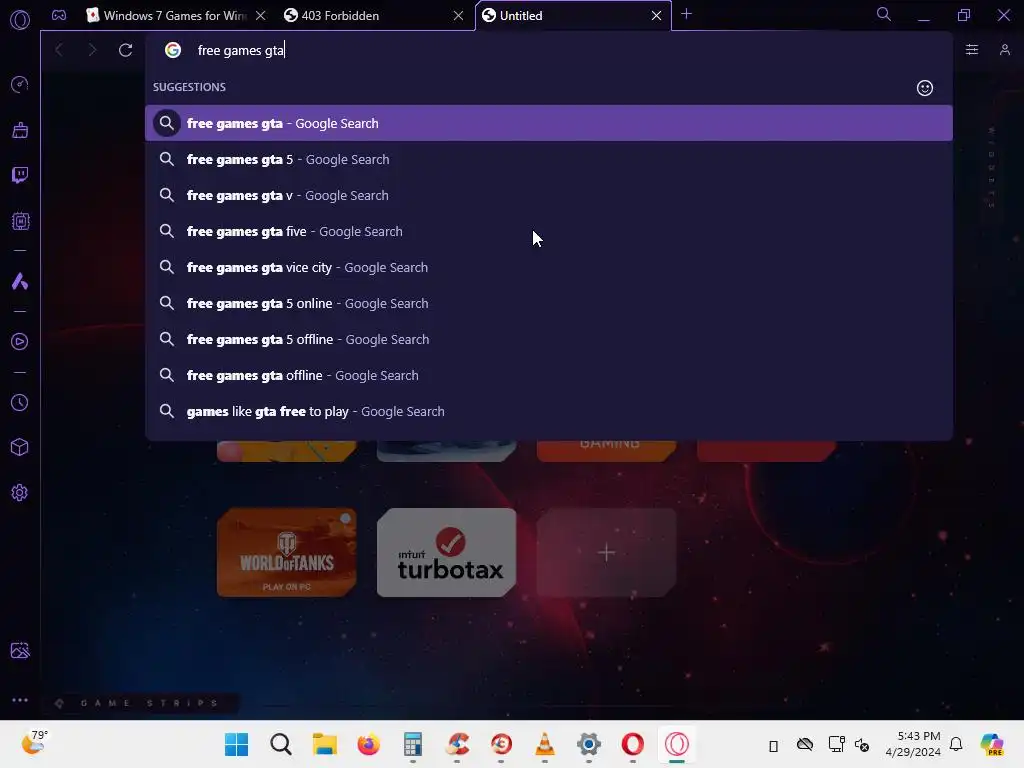Open the sidebar chip-shaped panel icon

click(20, 221)
